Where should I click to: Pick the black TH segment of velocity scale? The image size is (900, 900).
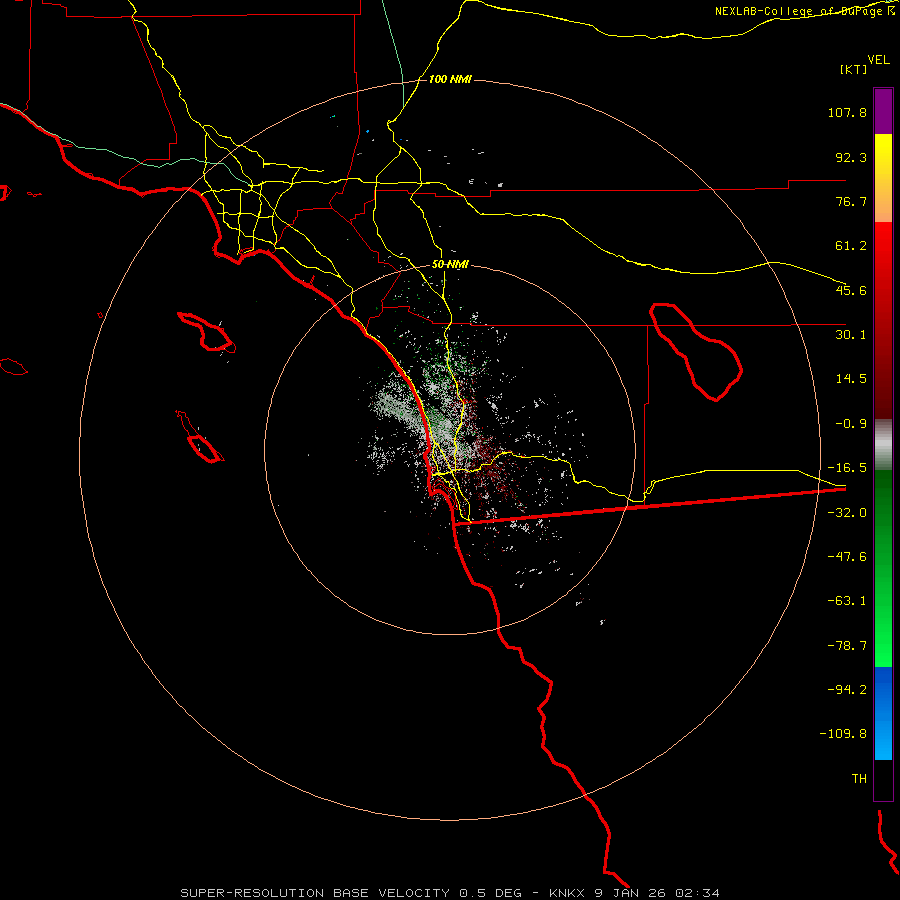coord(883,779)
